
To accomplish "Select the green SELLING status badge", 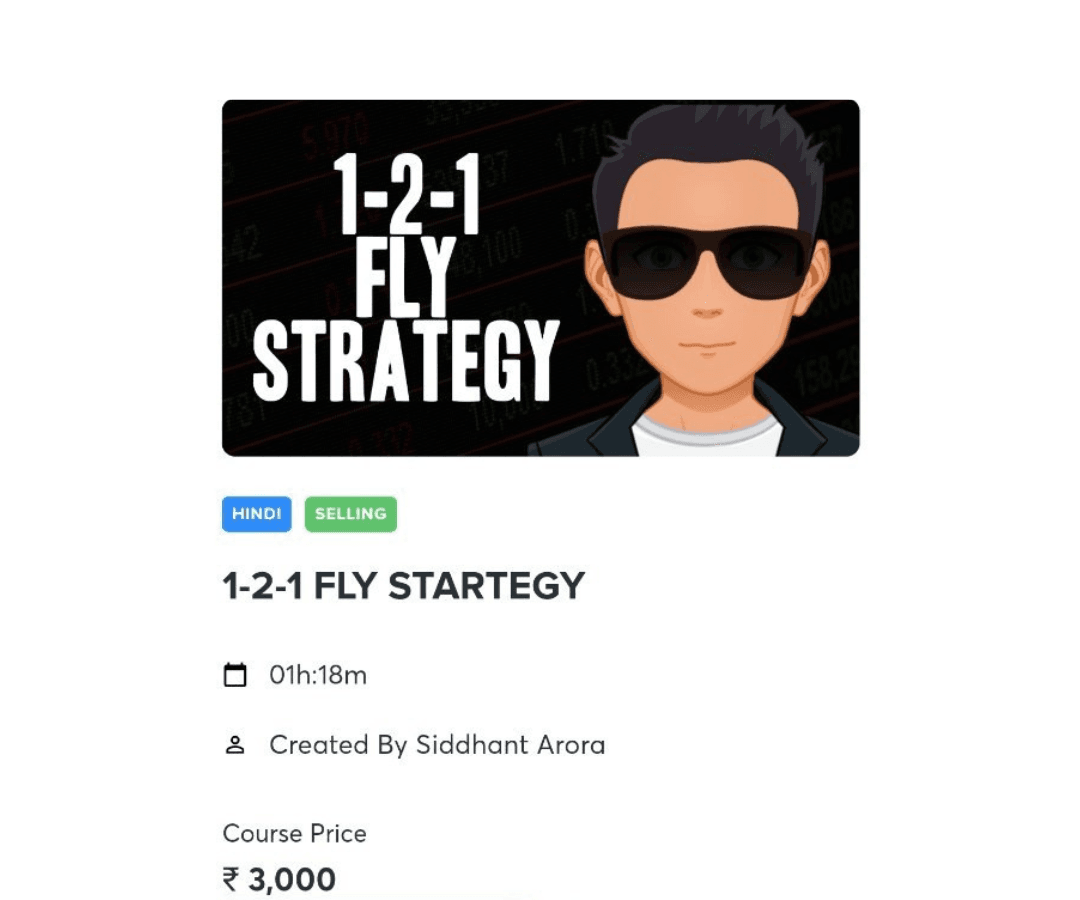I will [x=351, y=514].
